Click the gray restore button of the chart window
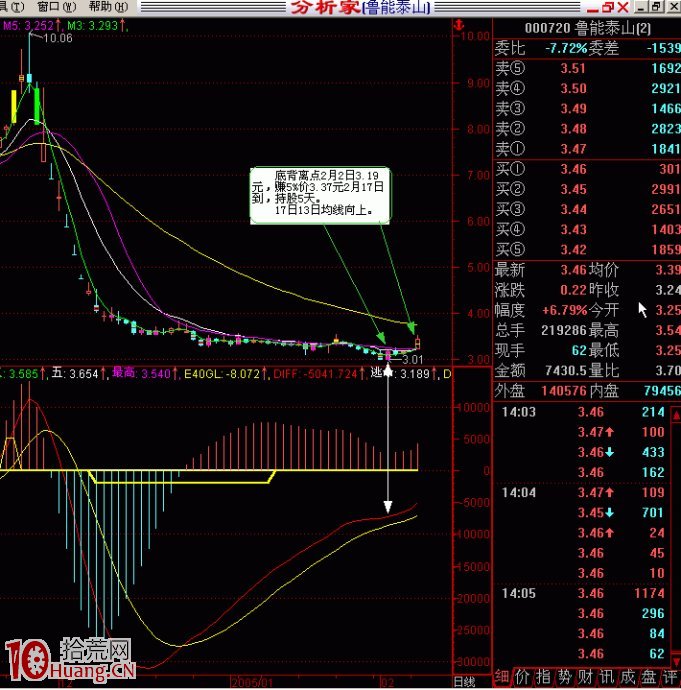681x690 pixels. pyautogui.click(x=657, y=7)
